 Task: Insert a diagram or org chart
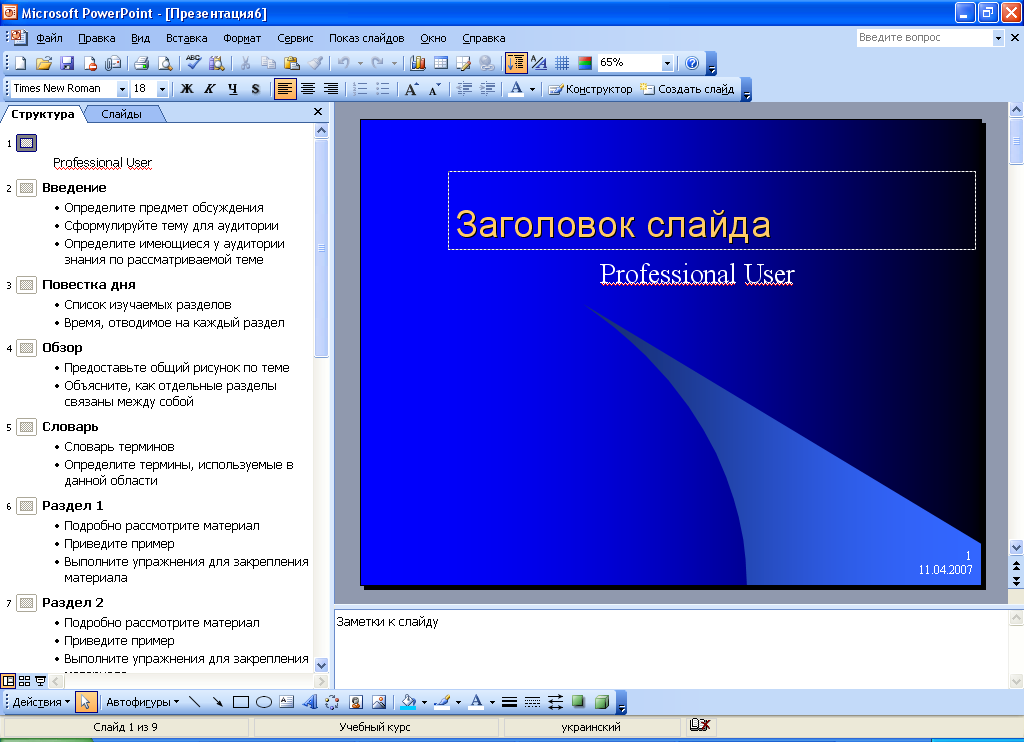click(x=332, y=702)
